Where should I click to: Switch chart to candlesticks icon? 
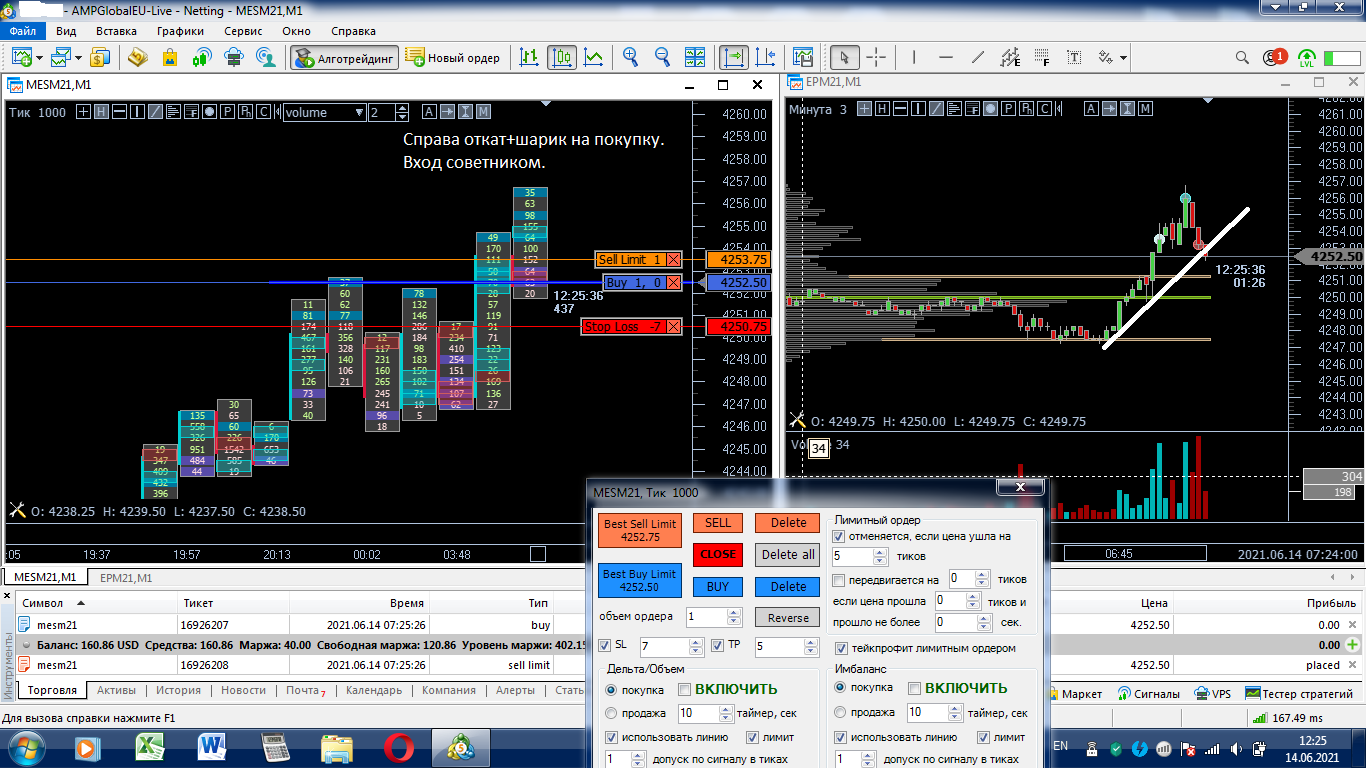(562, 58)
